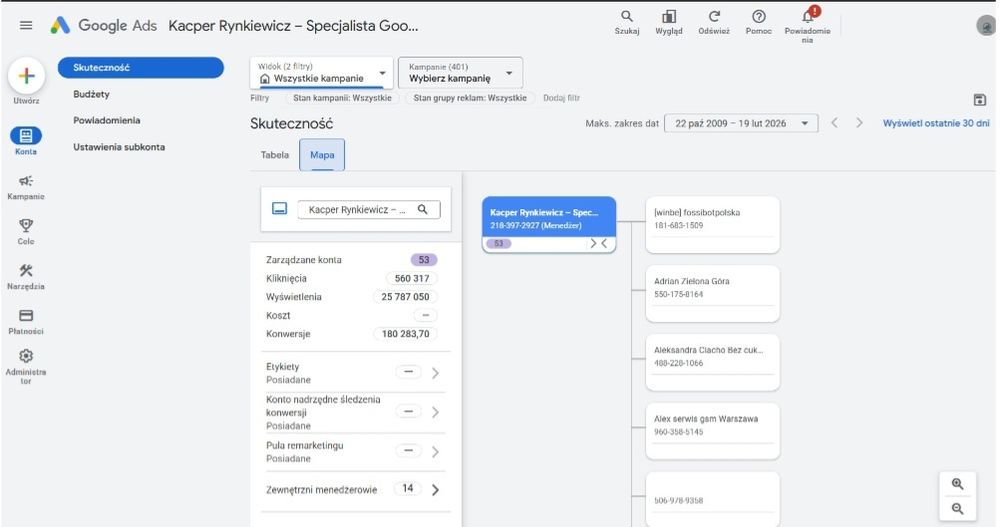
Task: Zoom out on the account map
Action: [957, 508]
